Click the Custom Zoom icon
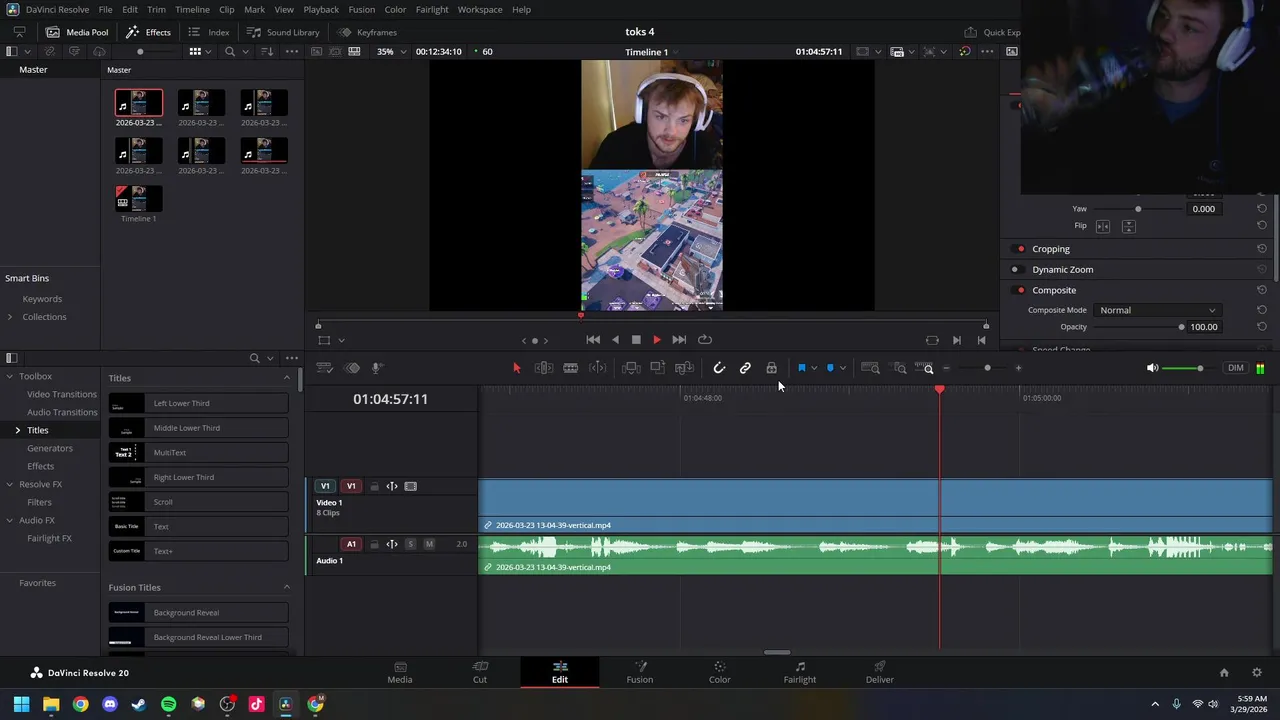Screen dimensions: 1280x720 click(x=924, y=368)
